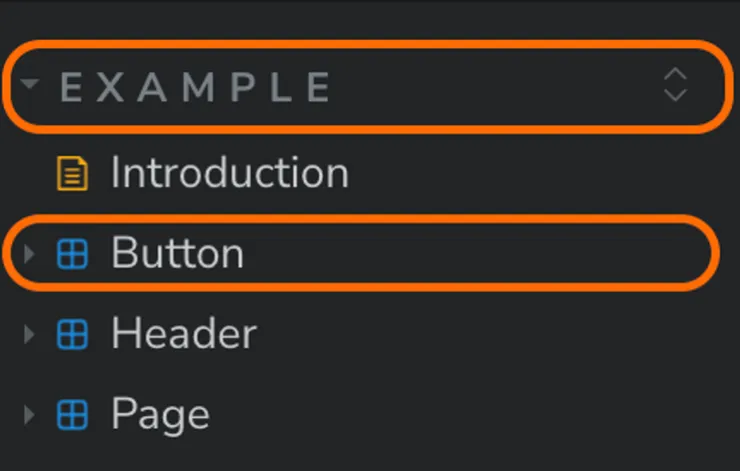
Task: Select the Header label in sidebar
Action: tap(184, 334)
